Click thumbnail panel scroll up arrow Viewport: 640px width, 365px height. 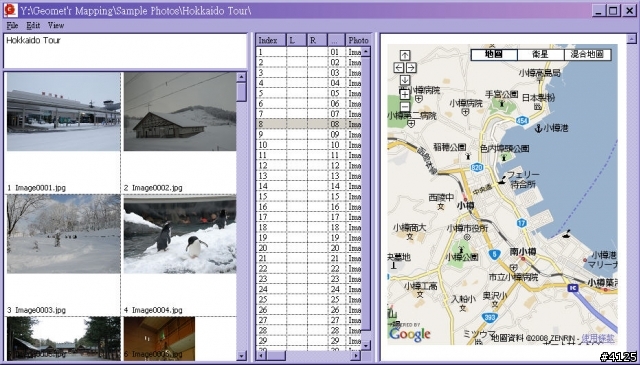(x=242, y=77)
